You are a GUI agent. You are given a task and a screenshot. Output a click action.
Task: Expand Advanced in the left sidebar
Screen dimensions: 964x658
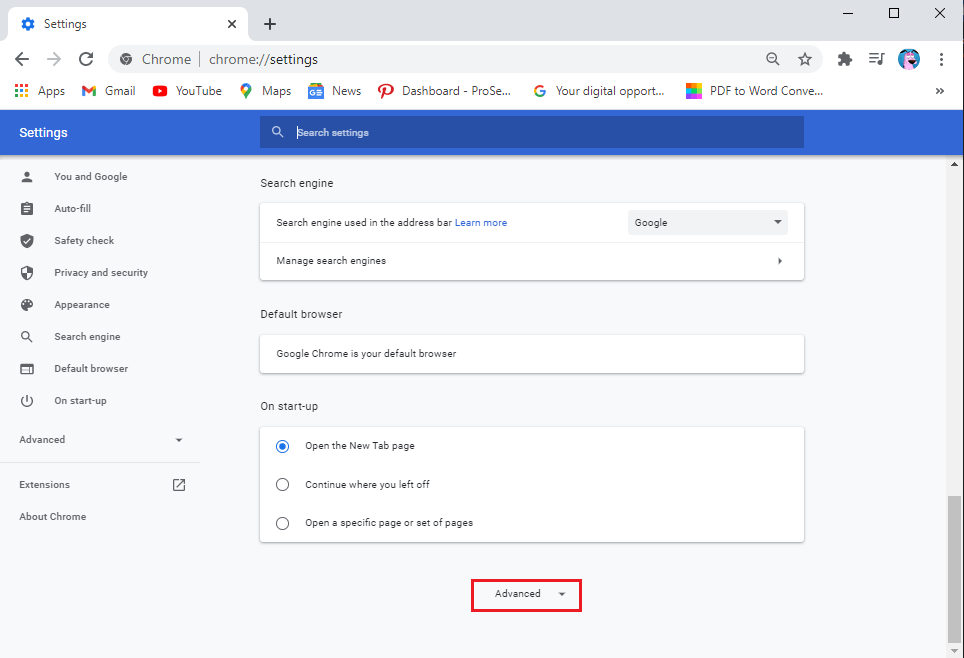pyautogui.click(x=100, y=440)
